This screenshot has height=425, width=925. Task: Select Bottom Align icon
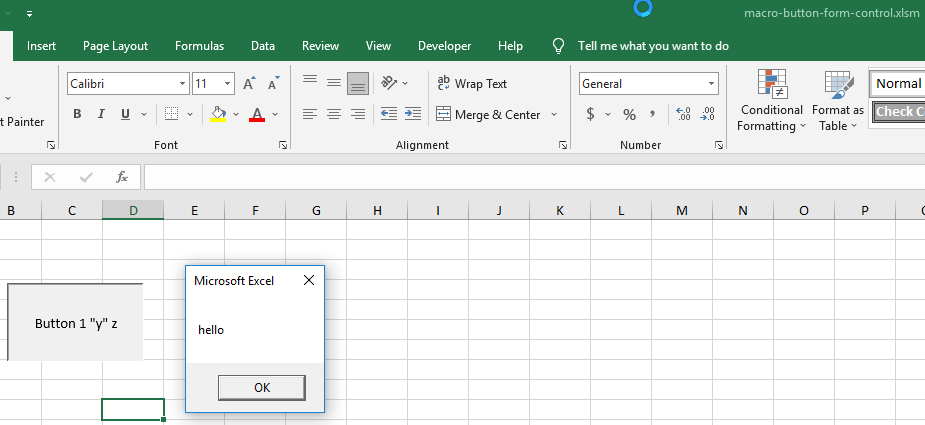pos(358,83)
